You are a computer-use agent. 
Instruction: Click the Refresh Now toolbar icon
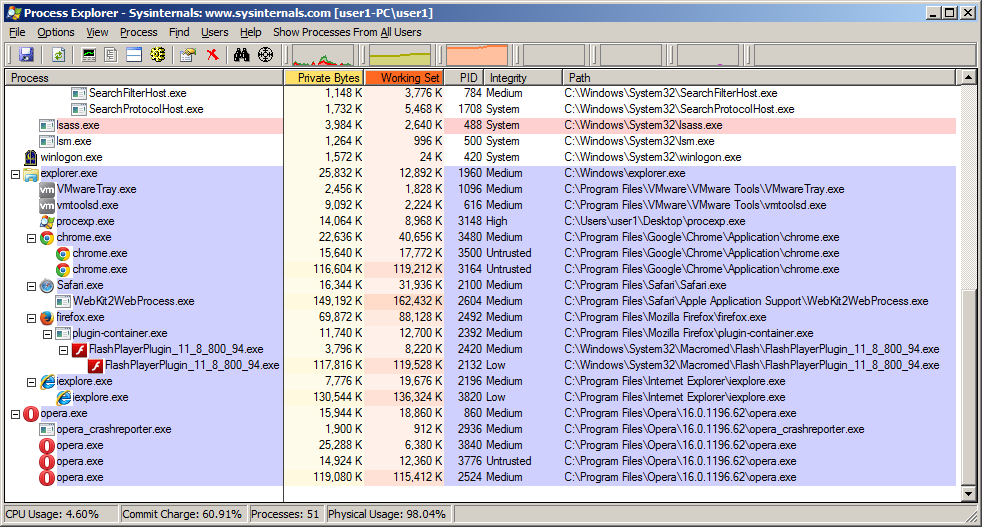pyautogui.click(x=58, y=55)
